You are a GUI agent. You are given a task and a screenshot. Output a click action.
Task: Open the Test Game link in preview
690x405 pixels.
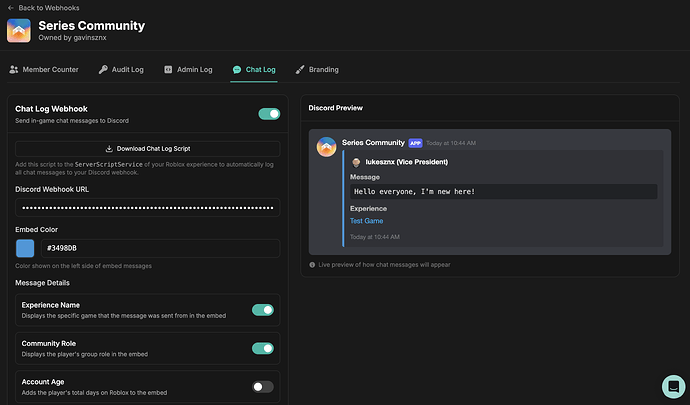366,221
